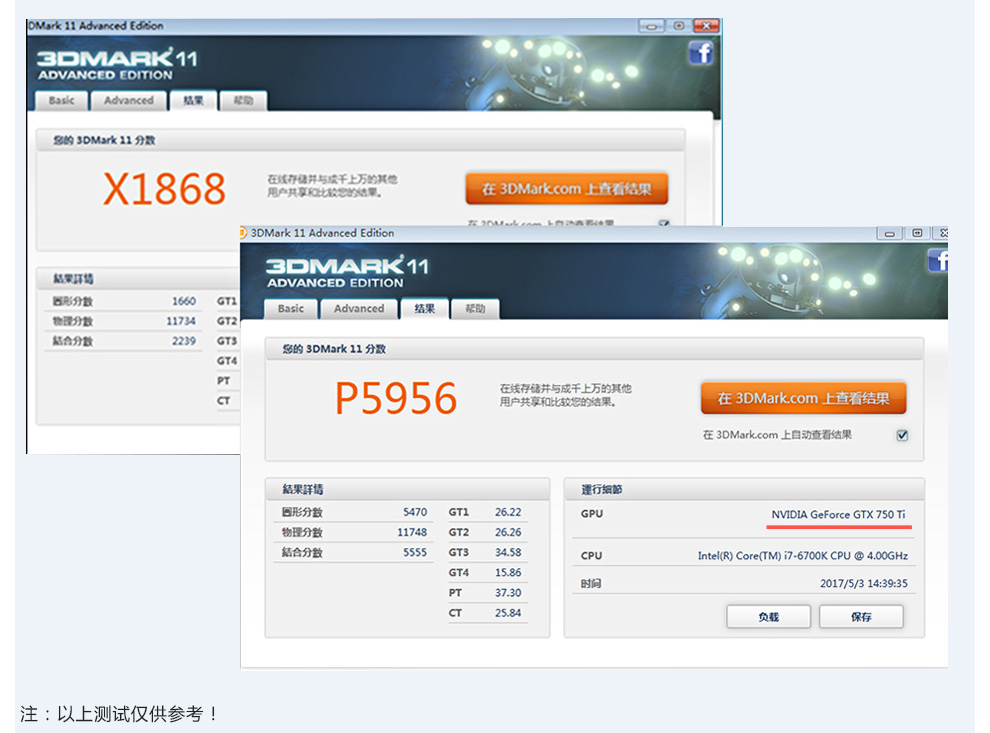Click the 3DMARK 11 logo in the back window
The height and width of the screenshot is (733, 990).
117,64
